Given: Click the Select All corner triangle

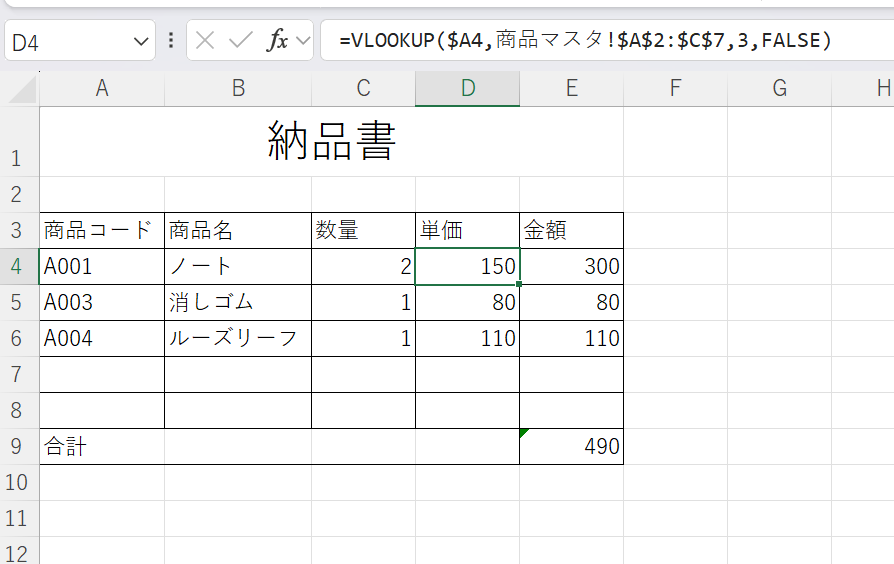Looking at the screenshot, I should [23, 89].
